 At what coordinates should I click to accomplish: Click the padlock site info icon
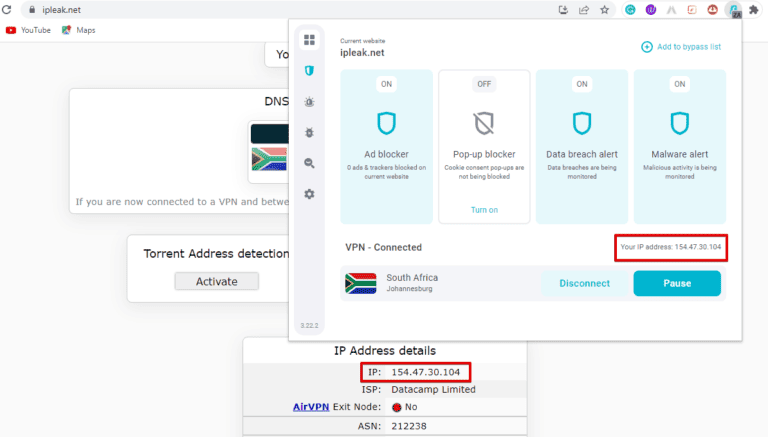32,9
